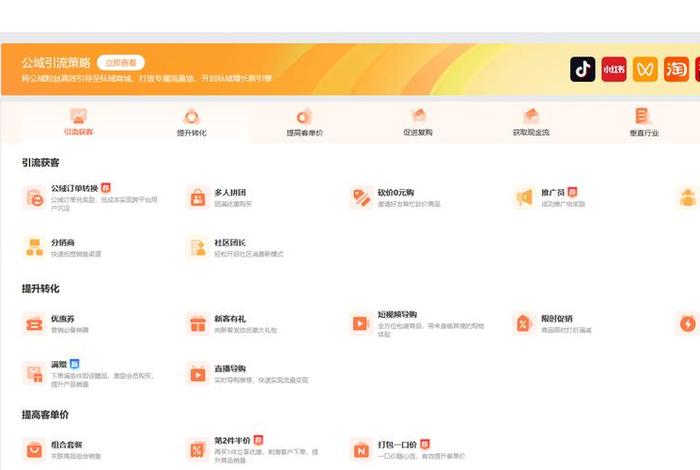Open the 推广员 link
Image resolution: width=700 pixels, height=470 pixels.
(553, 192)
